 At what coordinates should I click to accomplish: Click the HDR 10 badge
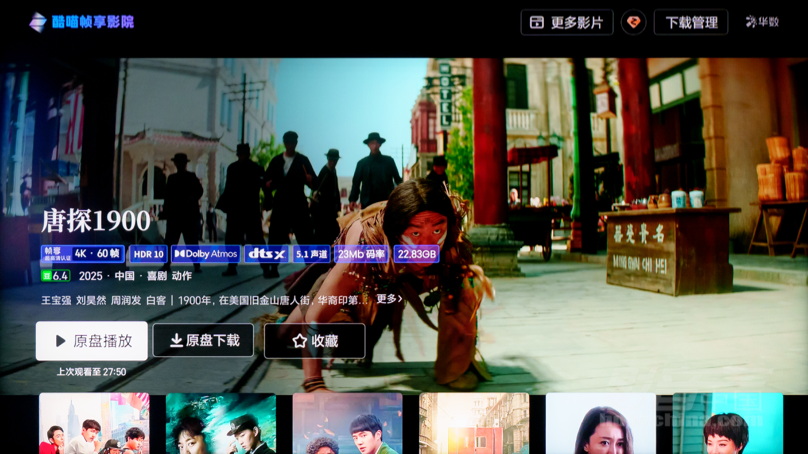pos(148,254)
